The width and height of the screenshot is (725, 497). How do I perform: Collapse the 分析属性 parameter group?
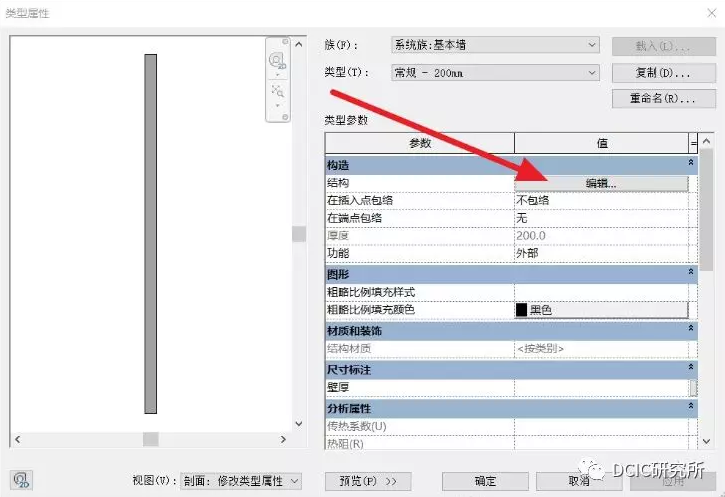(691, 406)
